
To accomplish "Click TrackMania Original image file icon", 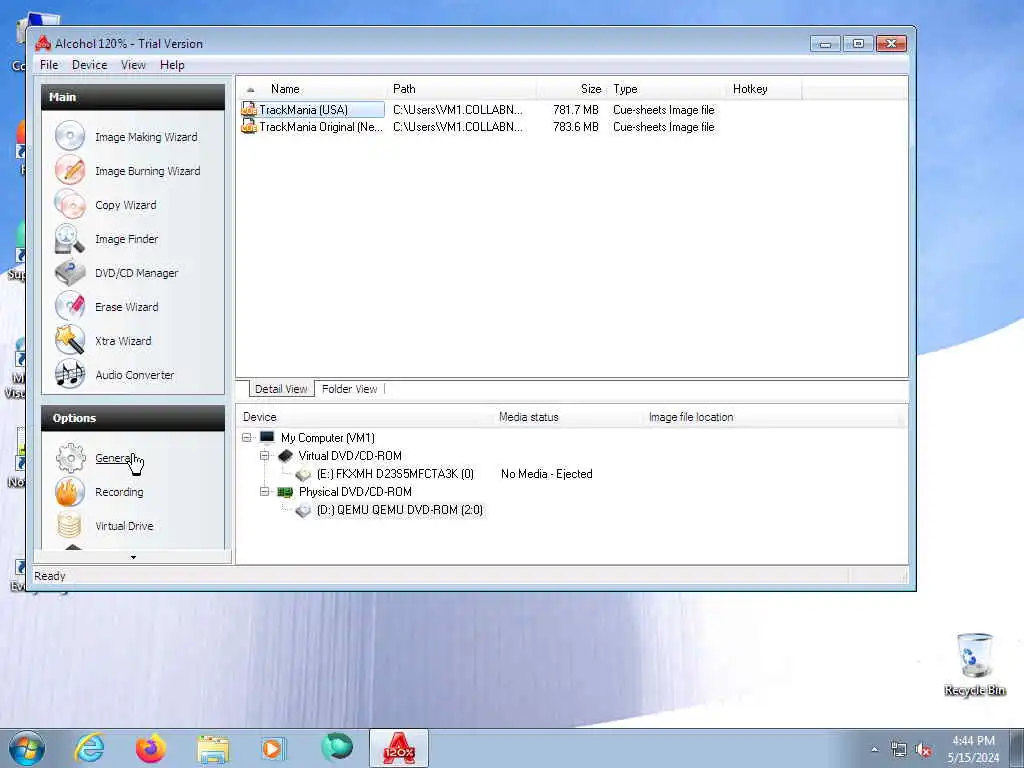I will [x=249, y=127].
